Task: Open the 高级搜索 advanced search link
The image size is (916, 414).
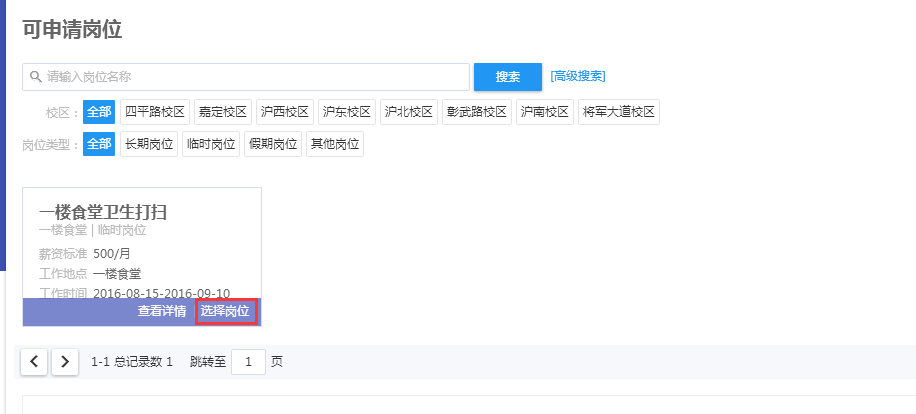Action: pyautogui.click(x=577, y=76)
